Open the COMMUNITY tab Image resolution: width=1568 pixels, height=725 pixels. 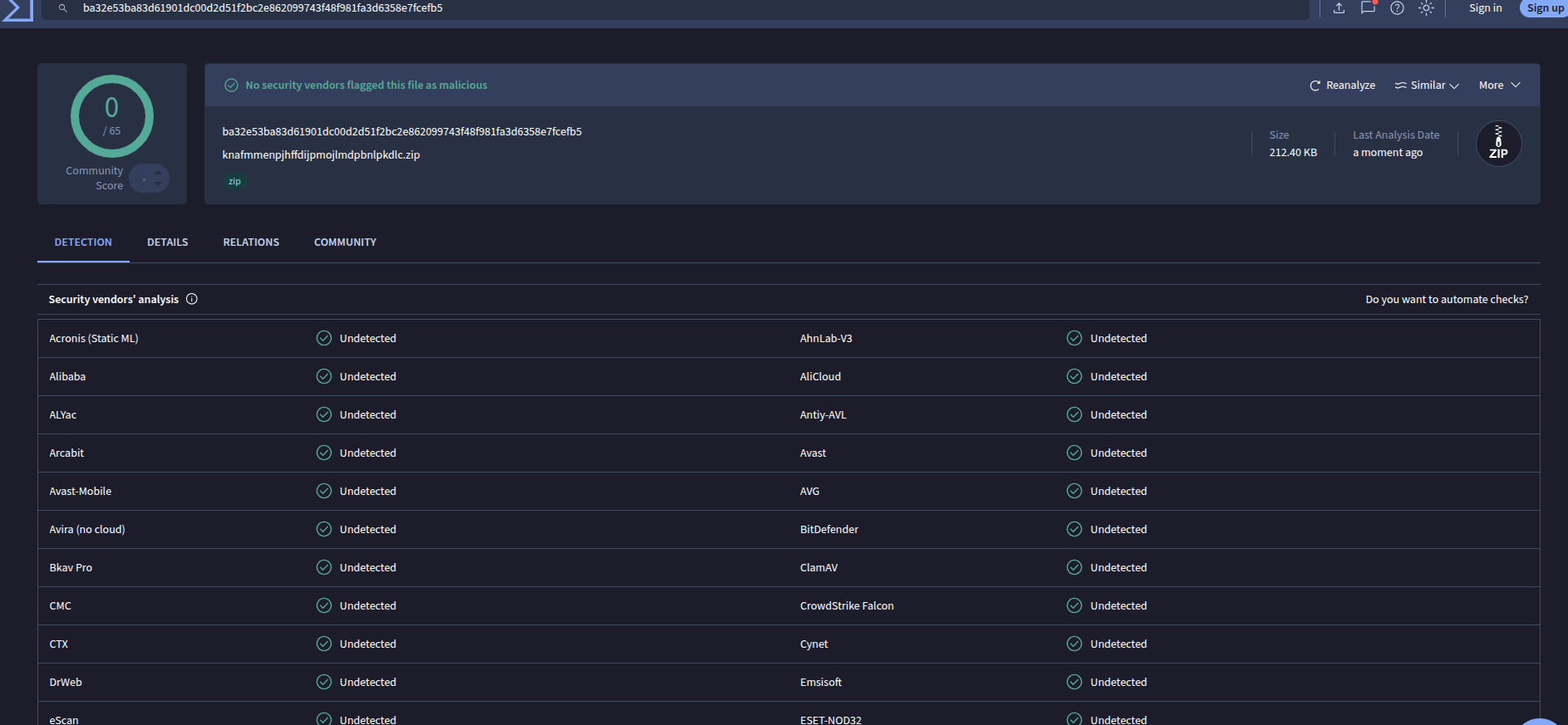(x=346, y=242)
